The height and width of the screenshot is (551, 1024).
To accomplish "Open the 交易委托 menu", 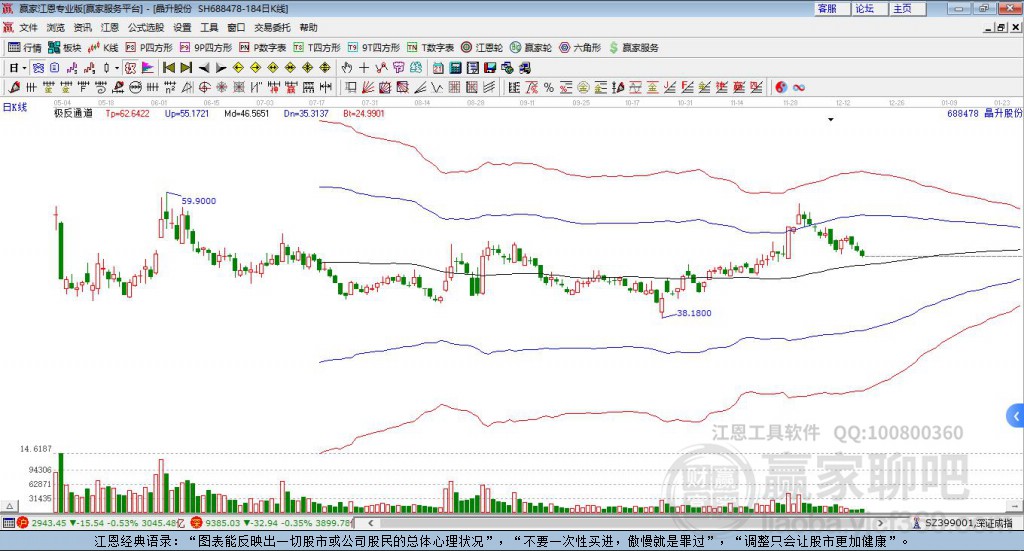I will 272,27.
